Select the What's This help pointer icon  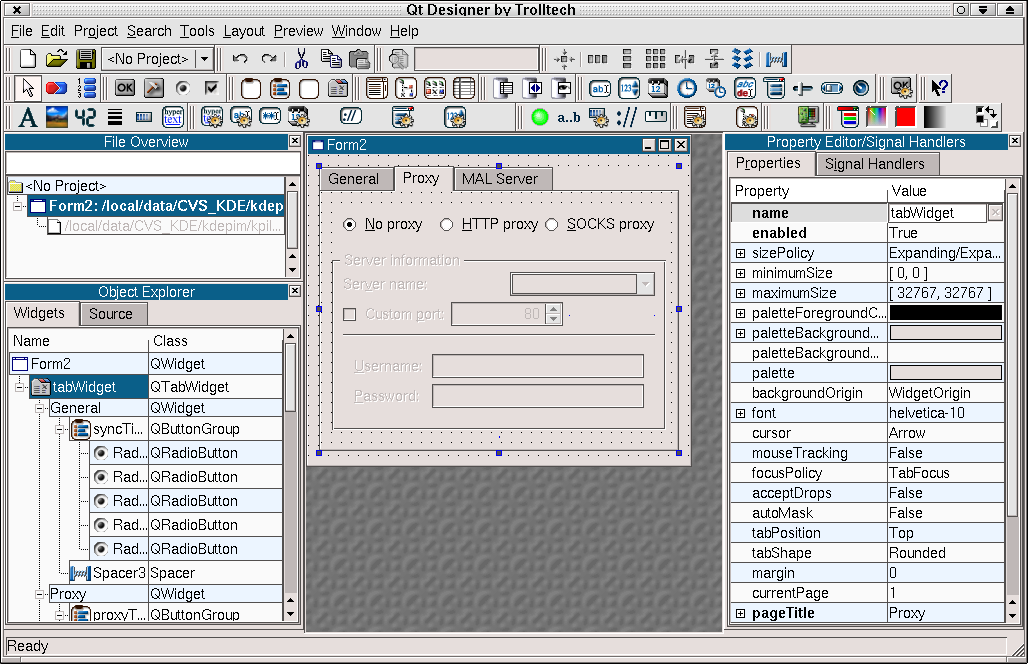[939, 88]
